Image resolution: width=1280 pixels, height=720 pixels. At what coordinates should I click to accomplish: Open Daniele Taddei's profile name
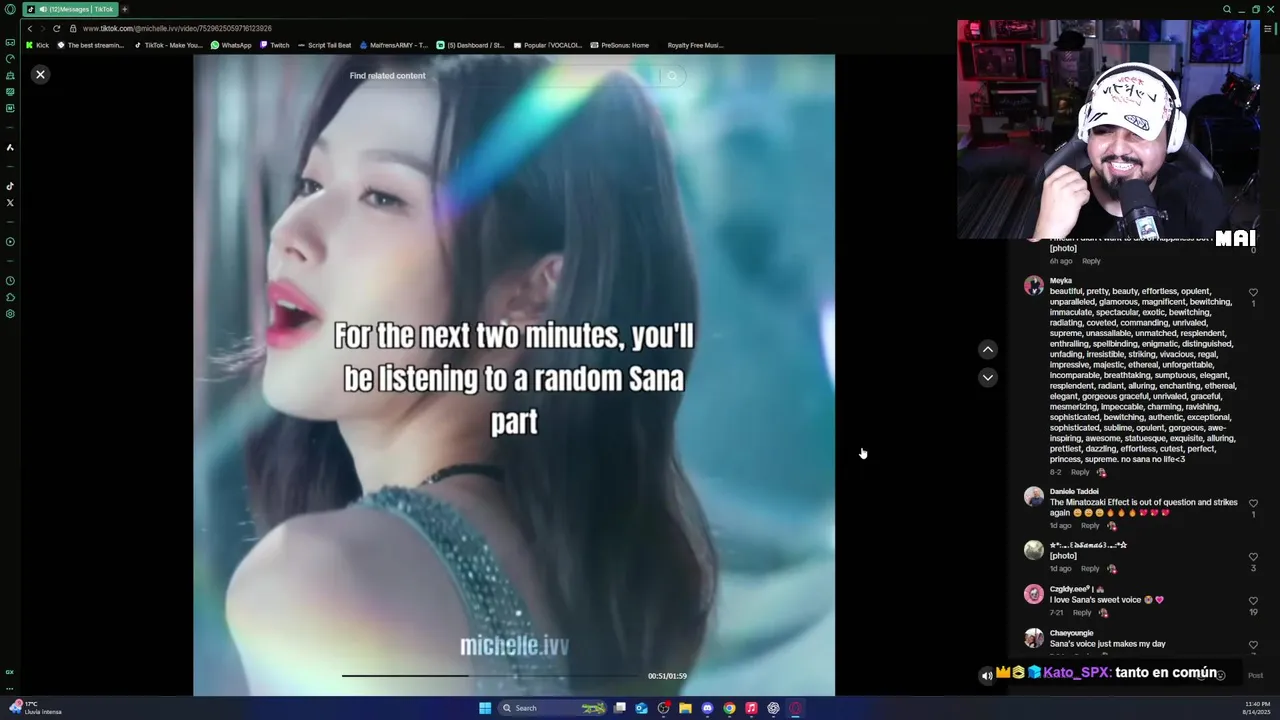click(x=1074, y=492)
